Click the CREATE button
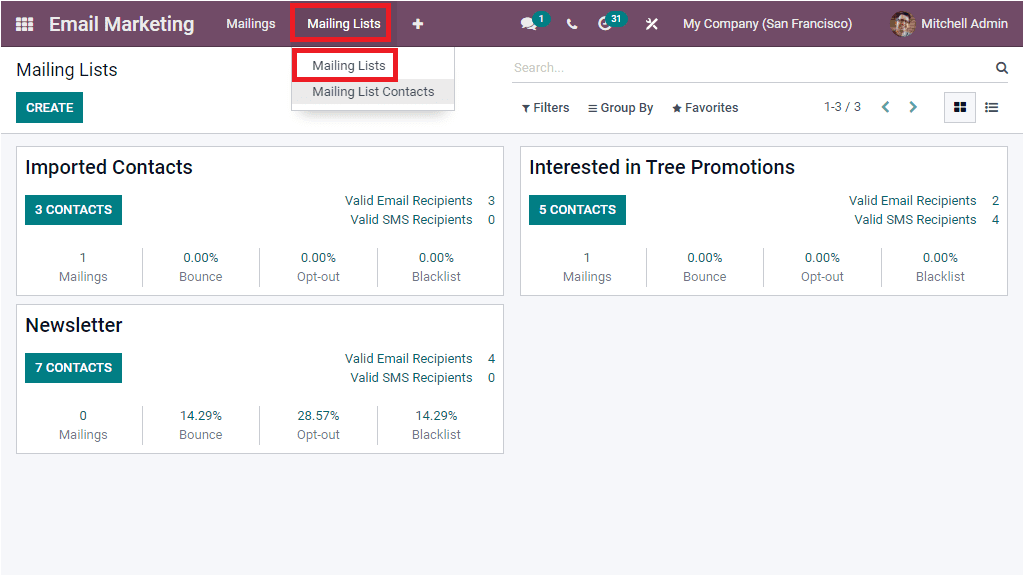This screenshot has height=576, width=1024. [x=49, y=107]
